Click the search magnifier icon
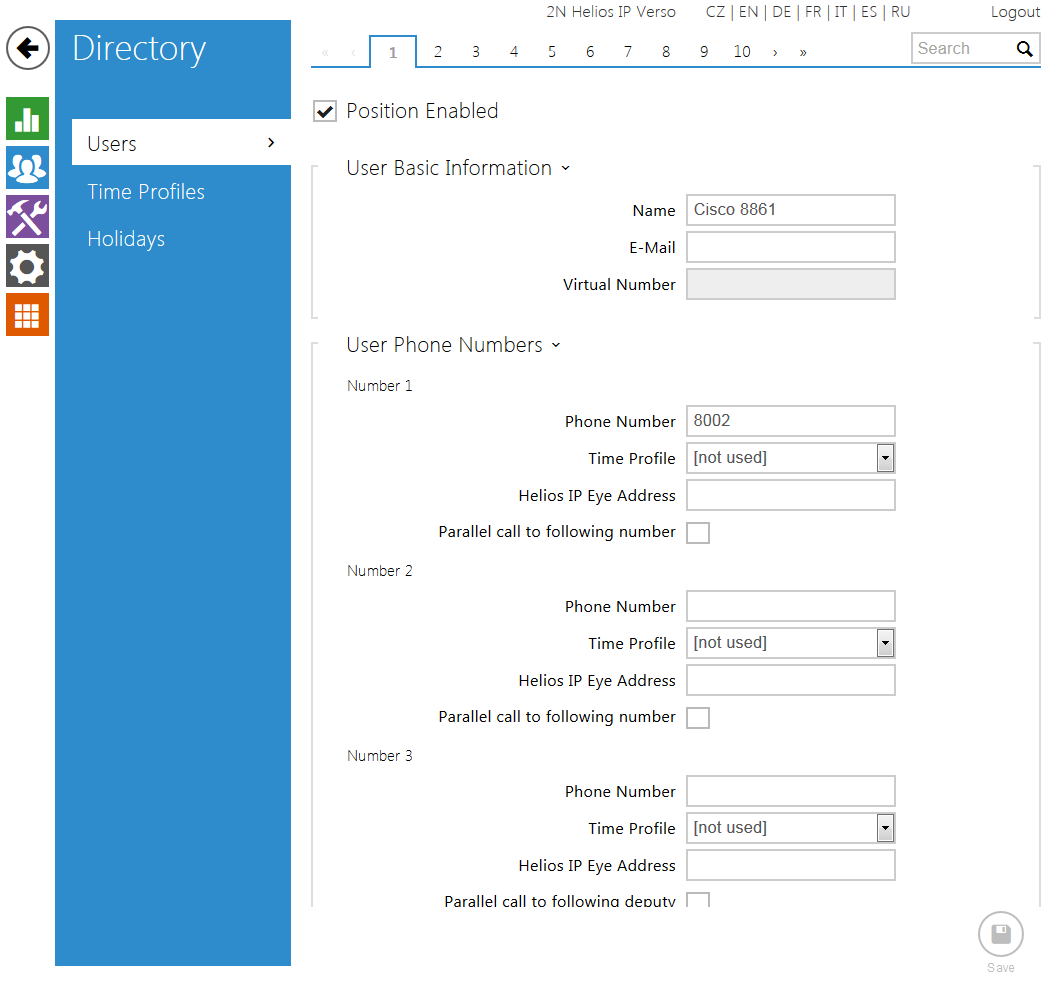This screenshot has width=1047, height=984. [1024, 49]
